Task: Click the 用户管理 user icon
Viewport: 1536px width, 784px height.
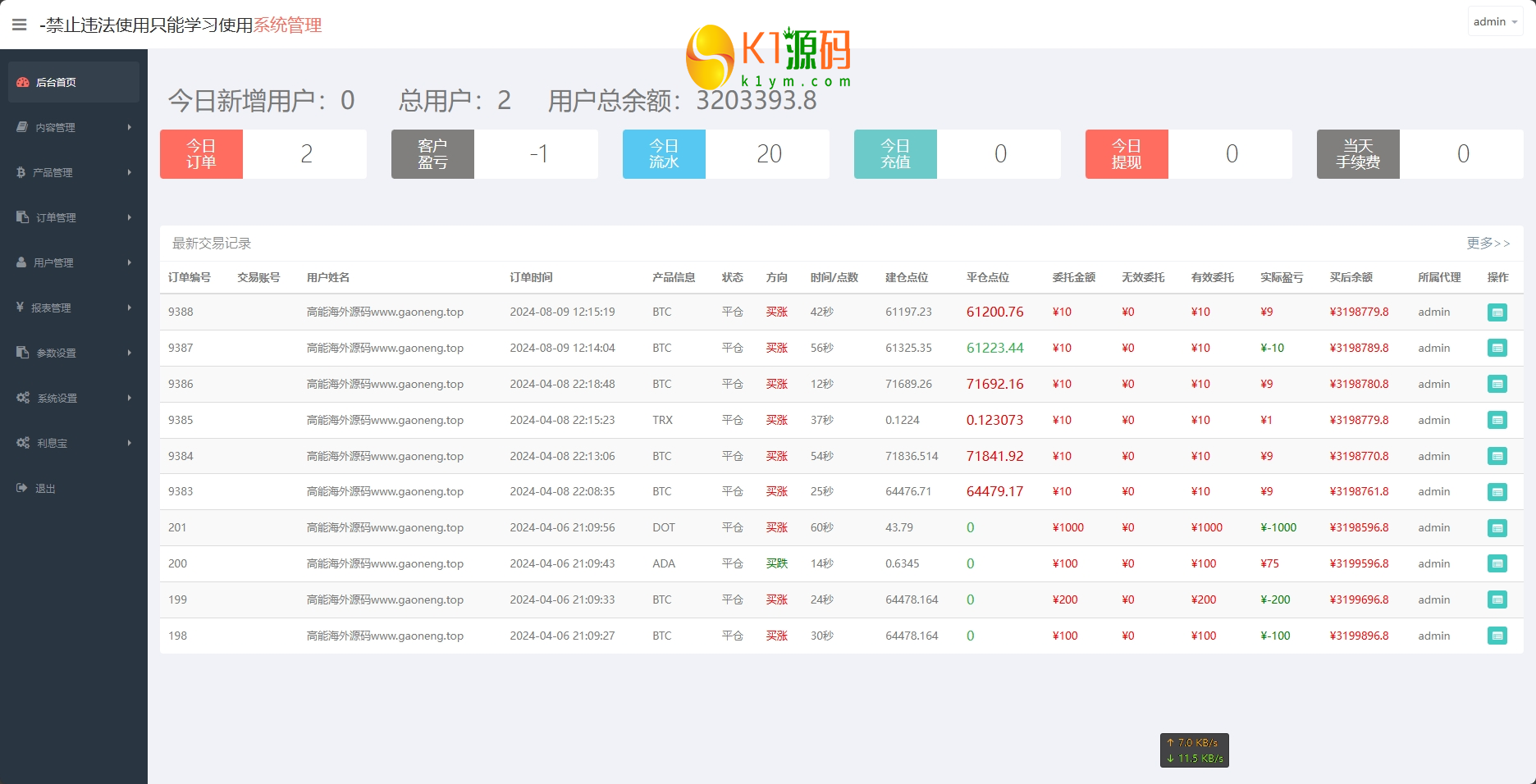Action: pos(22,262)
